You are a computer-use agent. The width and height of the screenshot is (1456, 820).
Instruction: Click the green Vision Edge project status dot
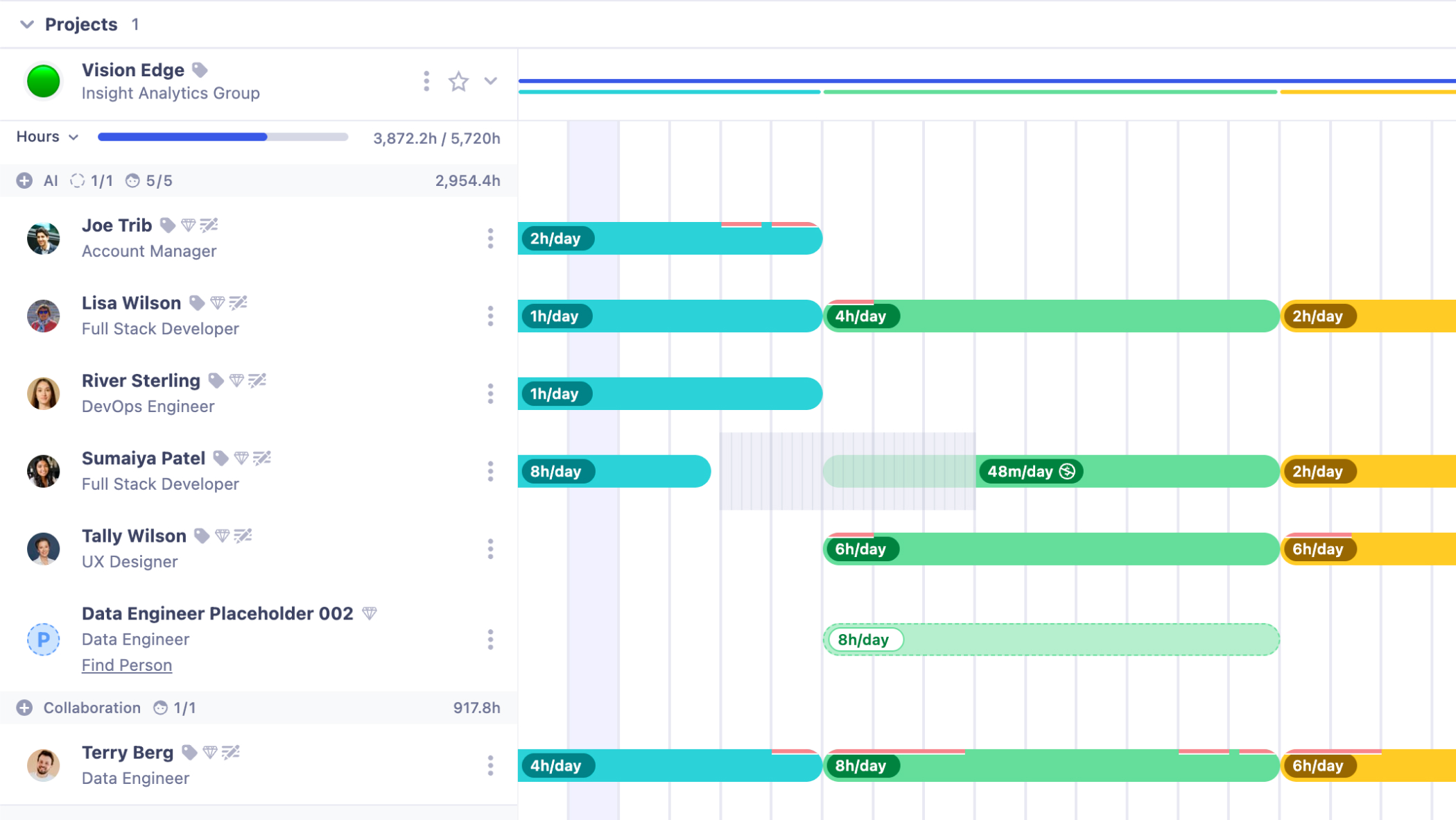(43, 81)
